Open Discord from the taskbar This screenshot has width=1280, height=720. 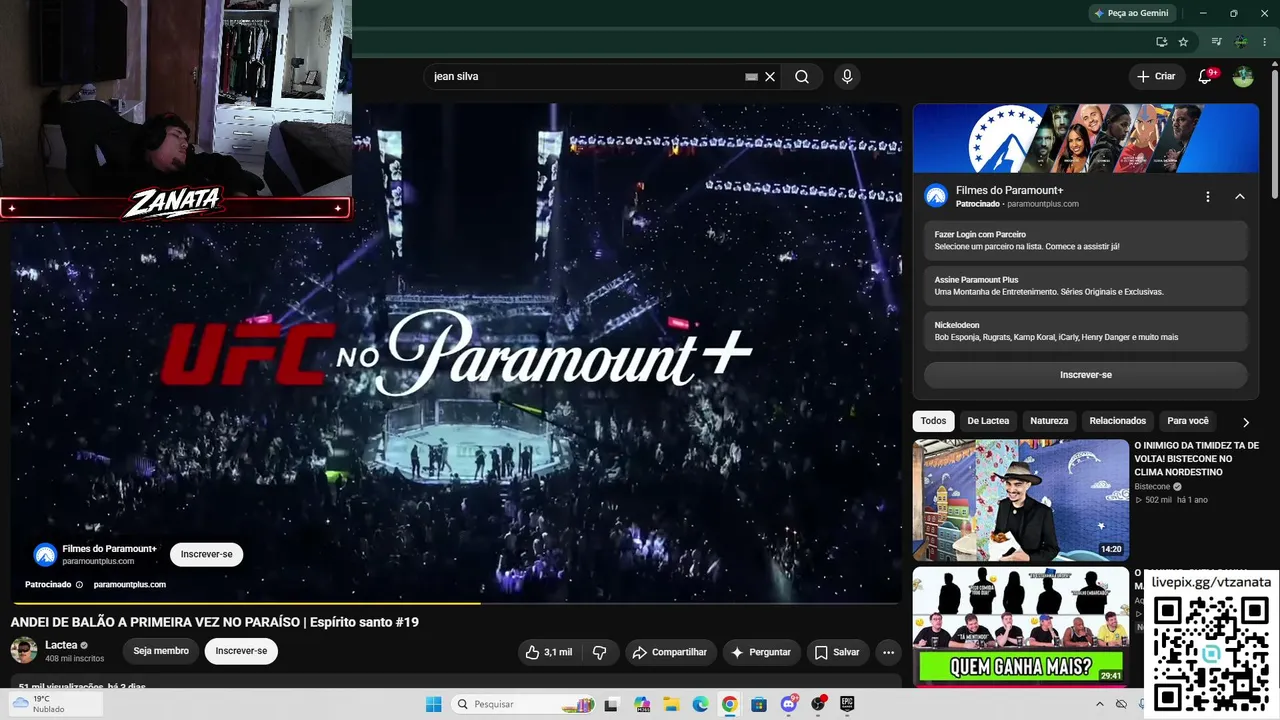click(x=788, y=704)
